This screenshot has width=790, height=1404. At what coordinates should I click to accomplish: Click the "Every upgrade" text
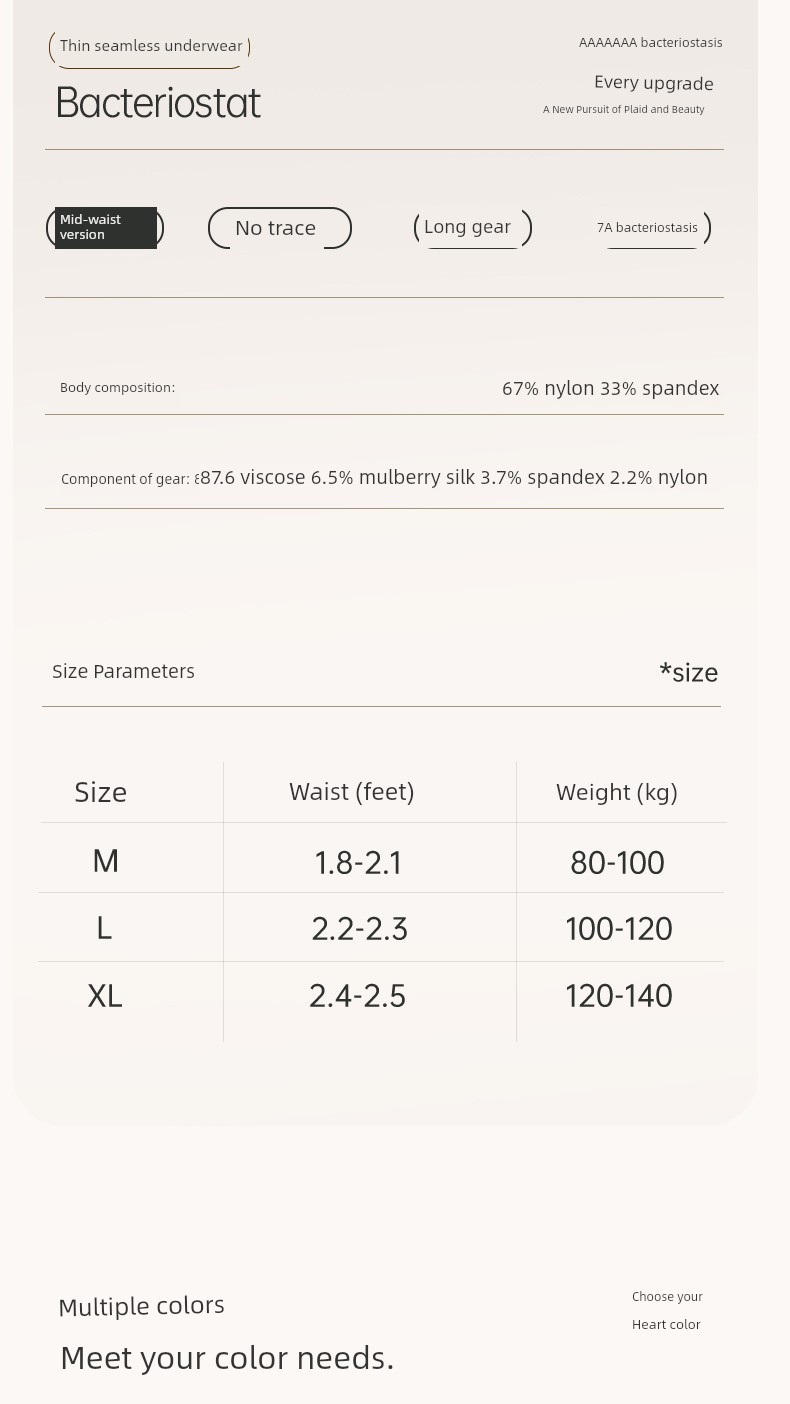[x=653, y=83]
